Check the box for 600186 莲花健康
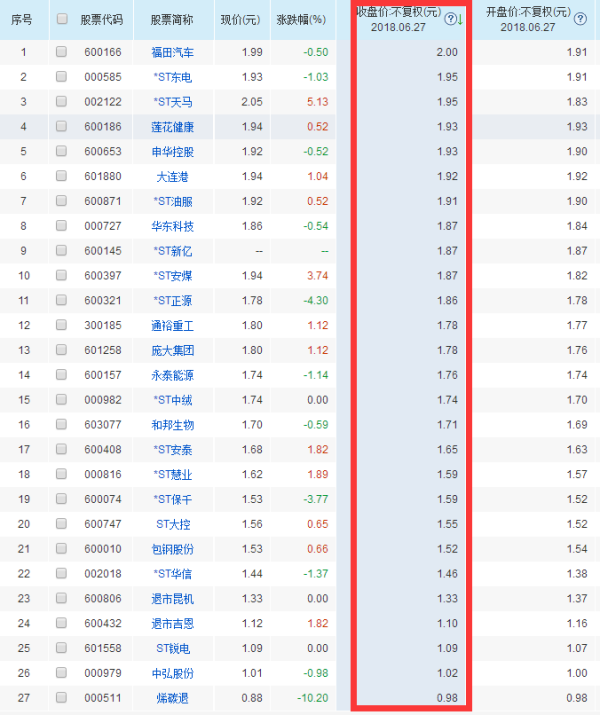 61,126
